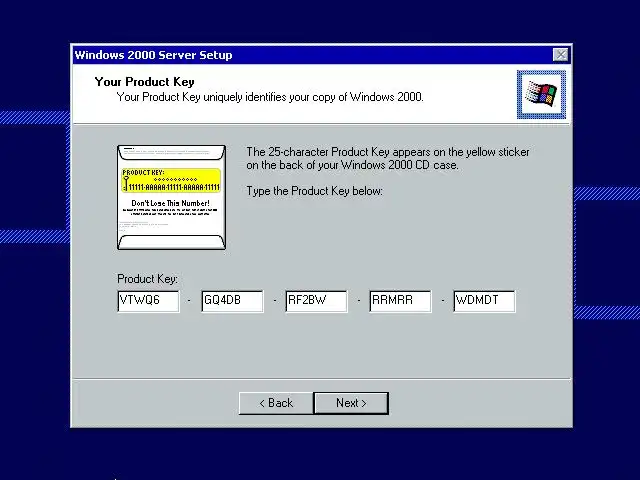Click the Windows flag logo icon
This screenshot has width=640, height=480.
click(541, 95)
